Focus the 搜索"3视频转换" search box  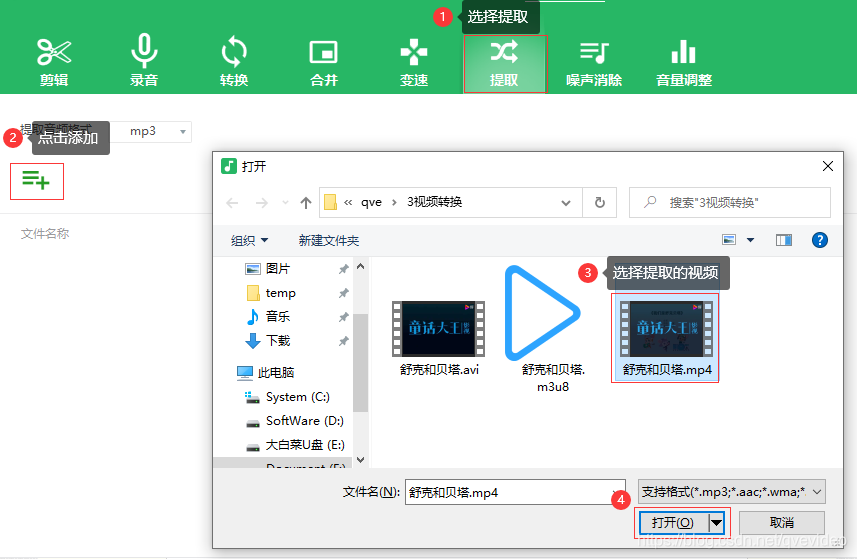[730, 203]
